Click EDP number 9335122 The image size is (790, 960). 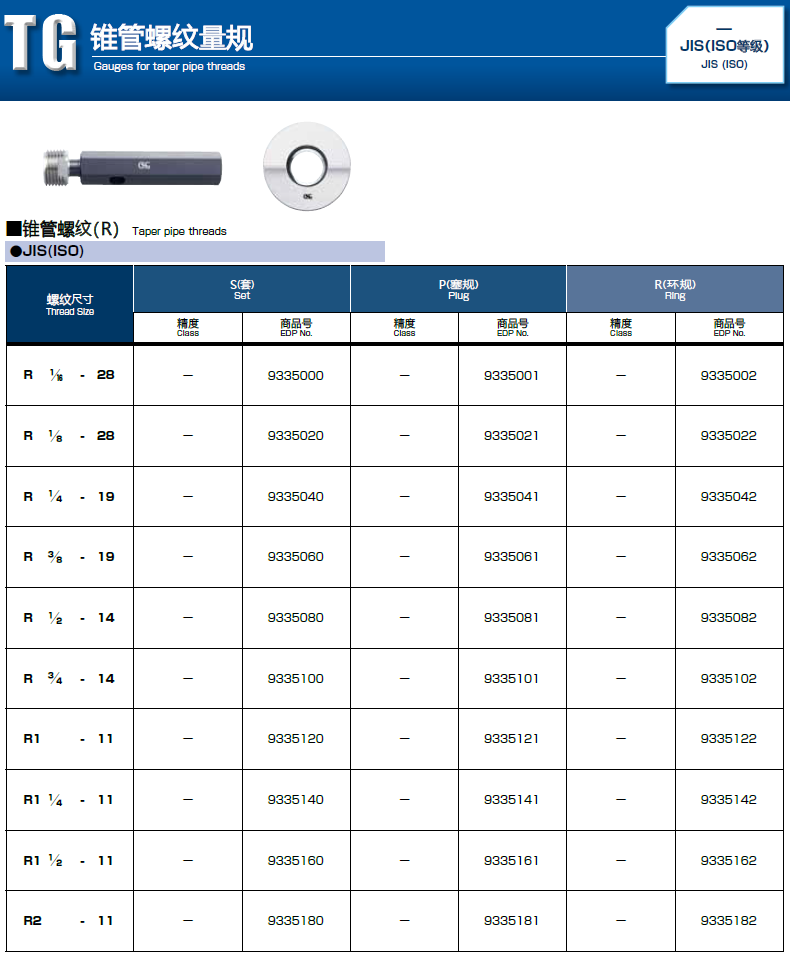(x=729, y=739)
